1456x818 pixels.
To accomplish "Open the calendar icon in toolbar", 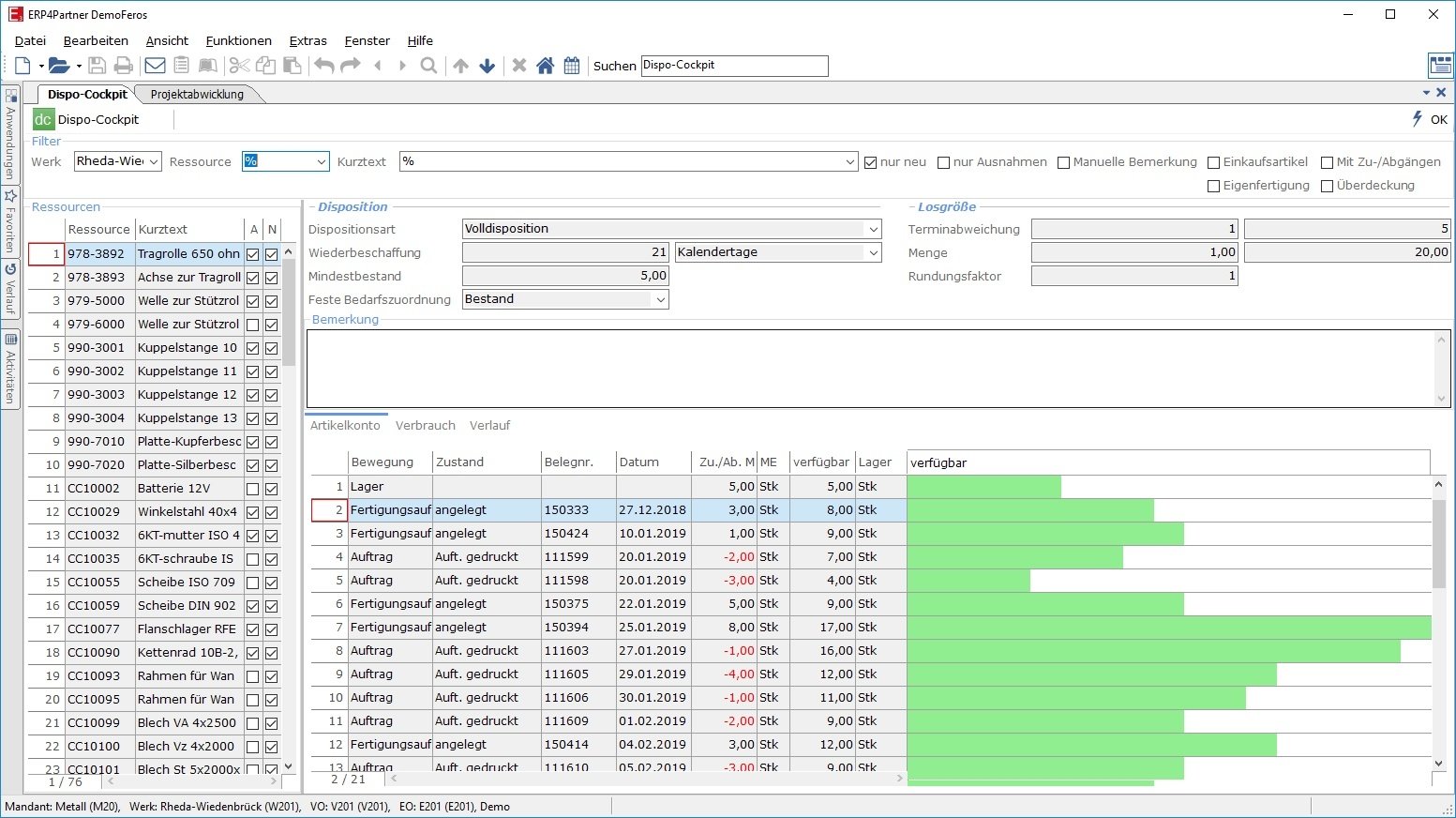I will click(572, 66).
